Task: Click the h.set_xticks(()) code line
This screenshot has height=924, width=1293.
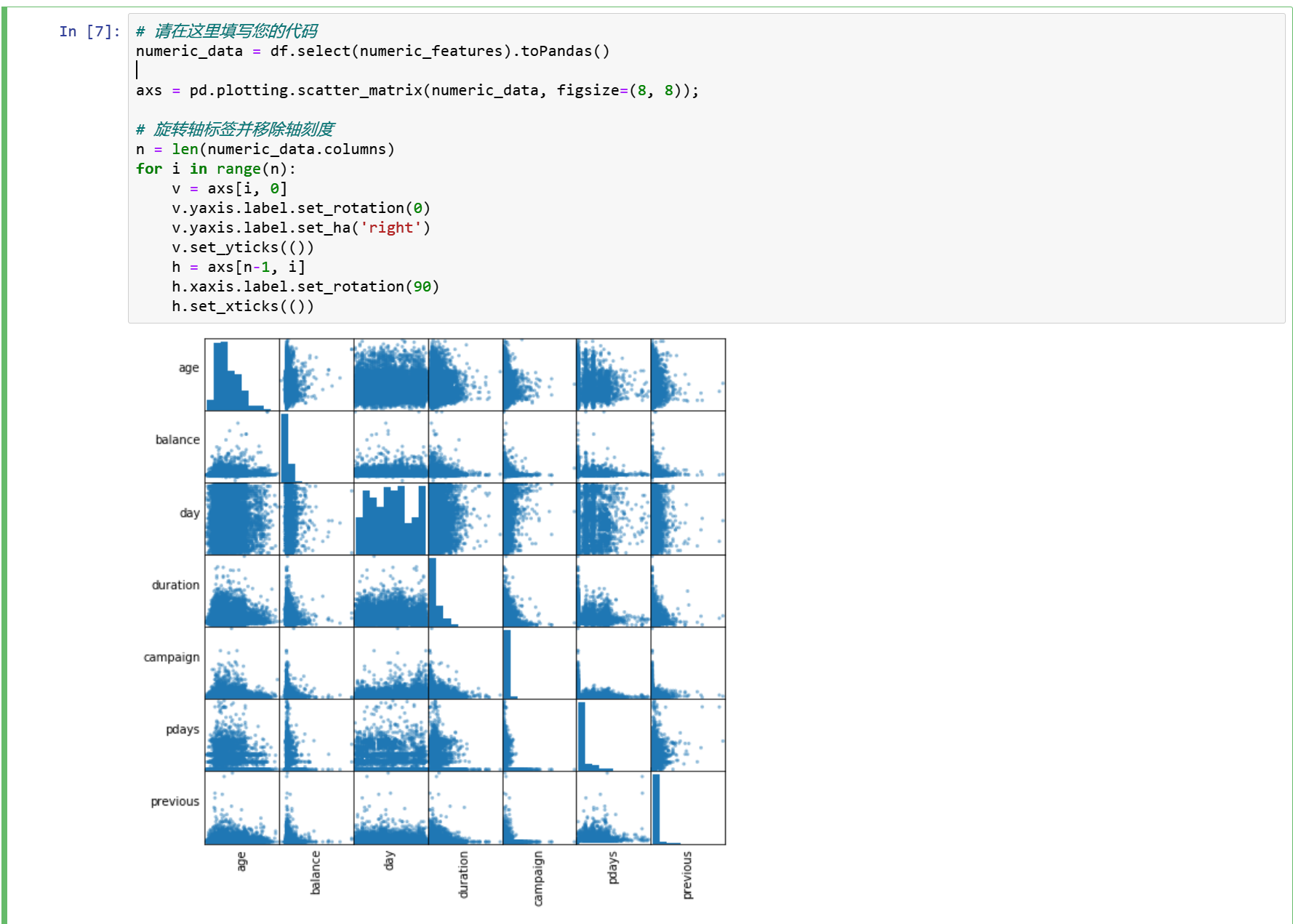Action: coord(243,306)
